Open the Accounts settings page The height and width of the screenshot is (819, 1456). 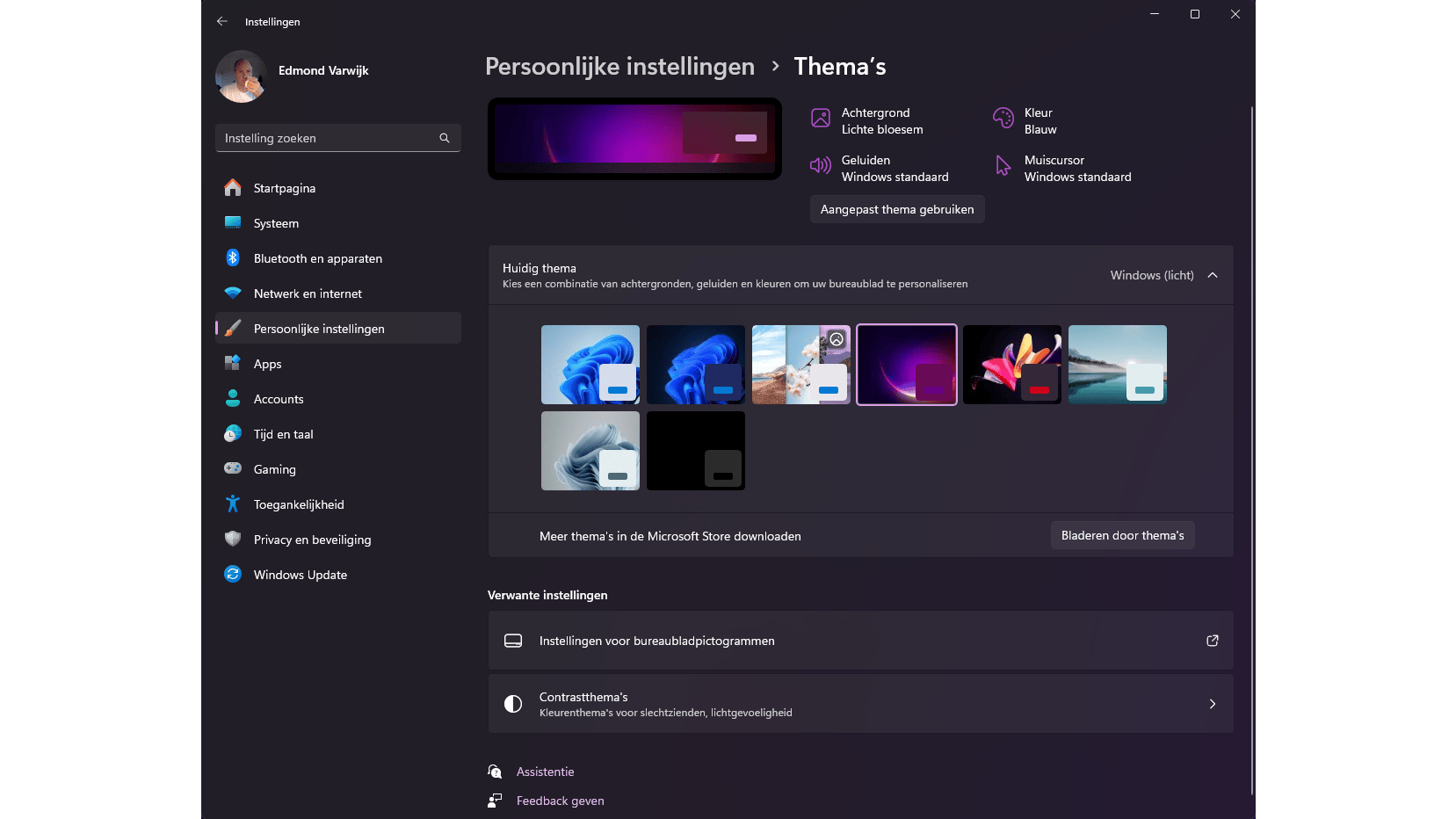pos(338,399)
